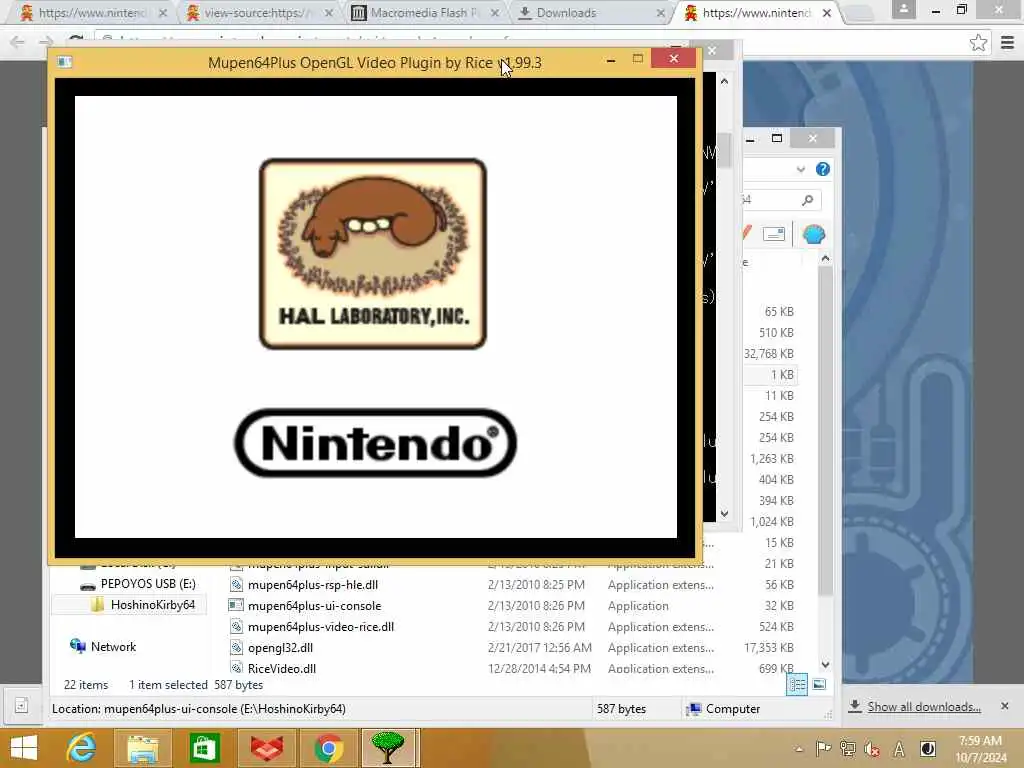Screen dimensions: 1024x768
Task: Open Internet Explorer from the taskbar
Action: pos(82,748)
